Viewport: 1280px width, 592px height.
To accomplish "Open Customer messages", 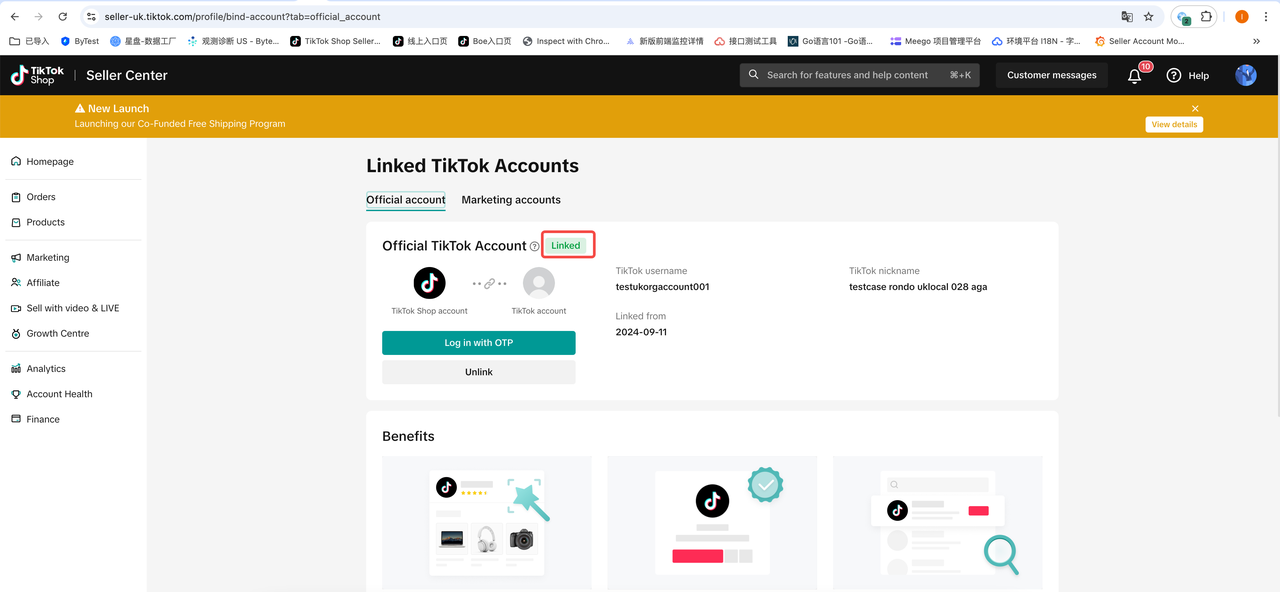I will [1051, 75].
